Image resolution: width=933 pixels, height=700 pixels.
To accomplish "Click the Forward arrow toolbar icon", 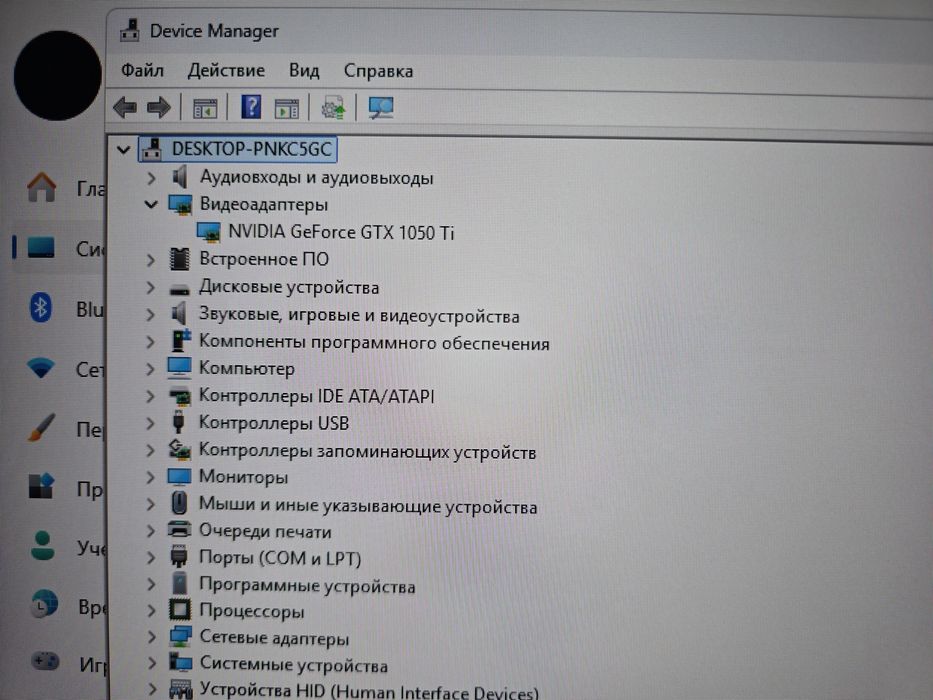I will 158,108.
